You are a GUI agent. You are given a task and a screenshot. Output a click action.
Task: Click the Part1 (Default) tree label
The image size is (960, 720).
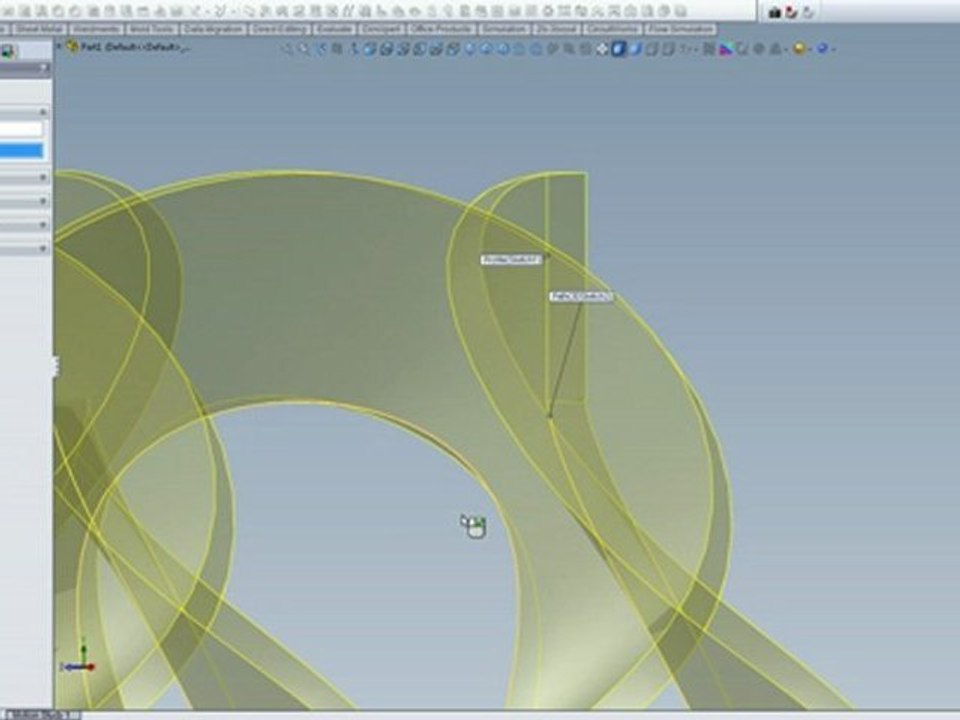pos(135,47)
